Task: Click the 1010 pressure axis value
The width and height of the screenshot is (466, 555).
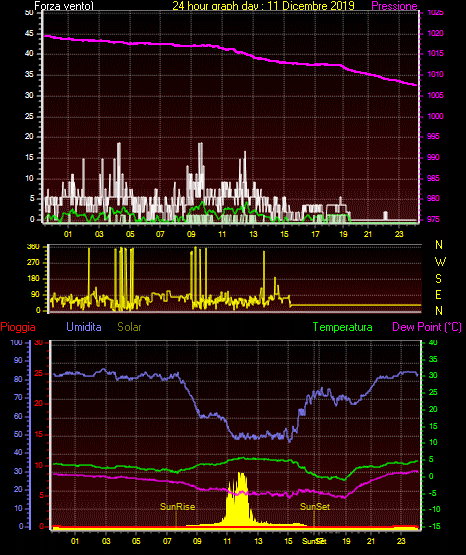Action: pos(436,74)
